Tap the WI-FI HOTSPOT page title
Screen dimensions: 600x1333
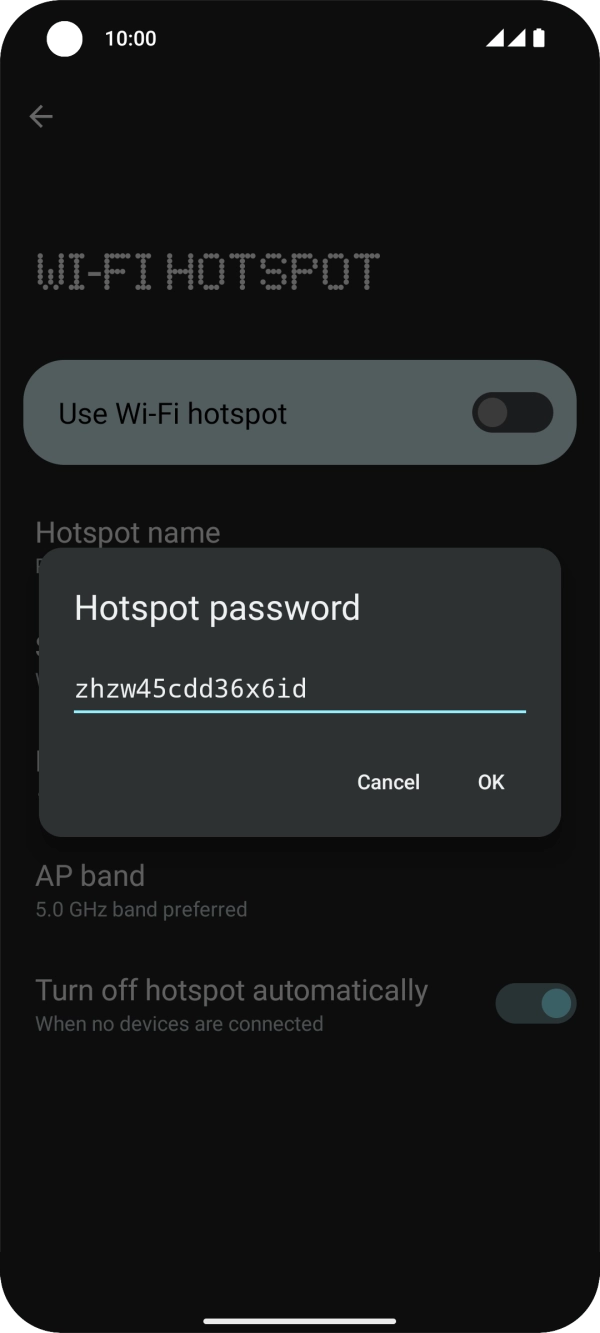pyautogui.click(x=208, y=272)
